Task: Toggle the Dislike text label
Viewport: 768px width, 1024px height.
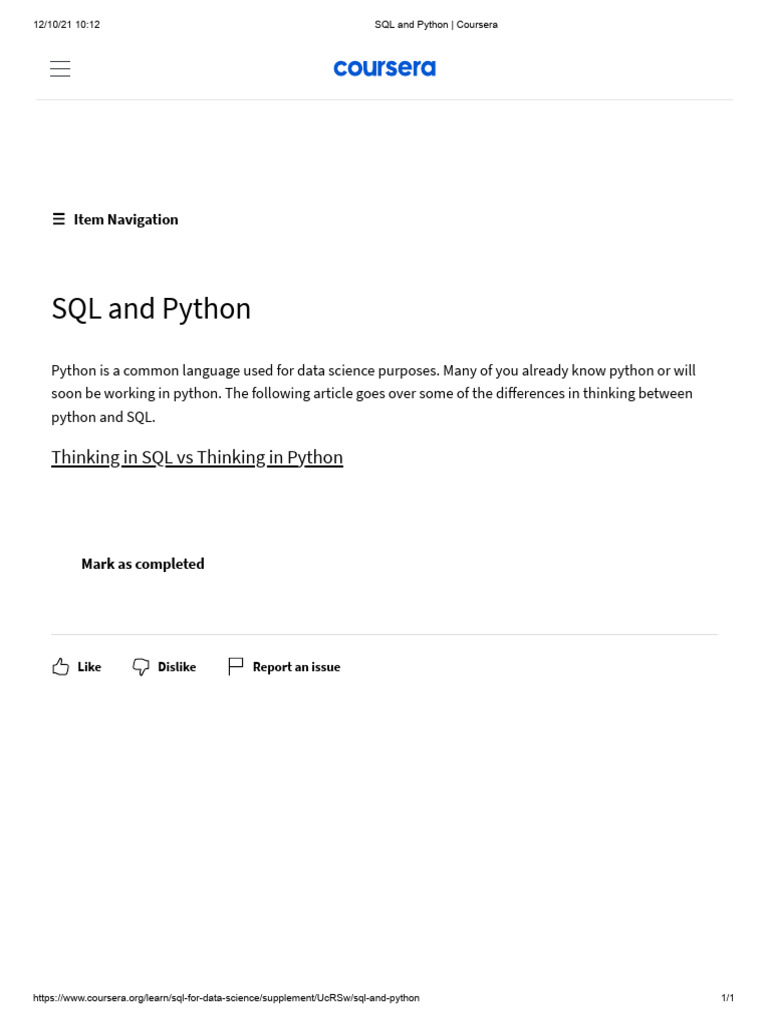Action: pyautogui.click(x=177, y=667)
